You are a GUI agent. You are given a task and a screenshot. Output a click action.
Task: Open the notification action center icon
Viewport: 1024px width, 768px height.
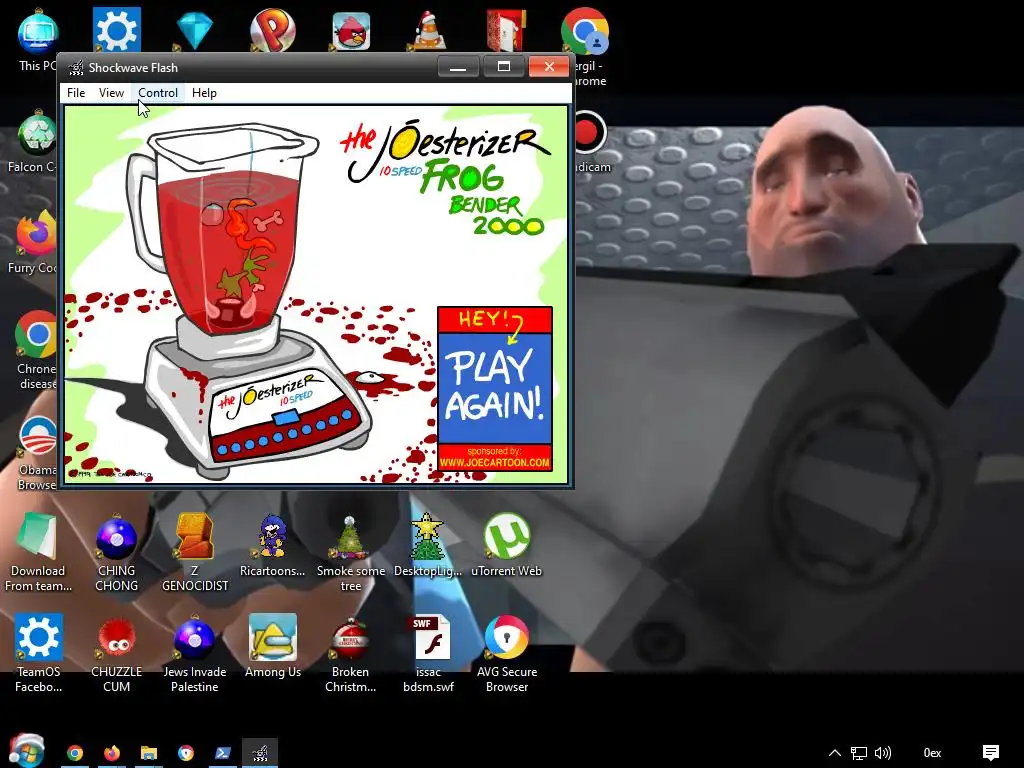(991, 753)
